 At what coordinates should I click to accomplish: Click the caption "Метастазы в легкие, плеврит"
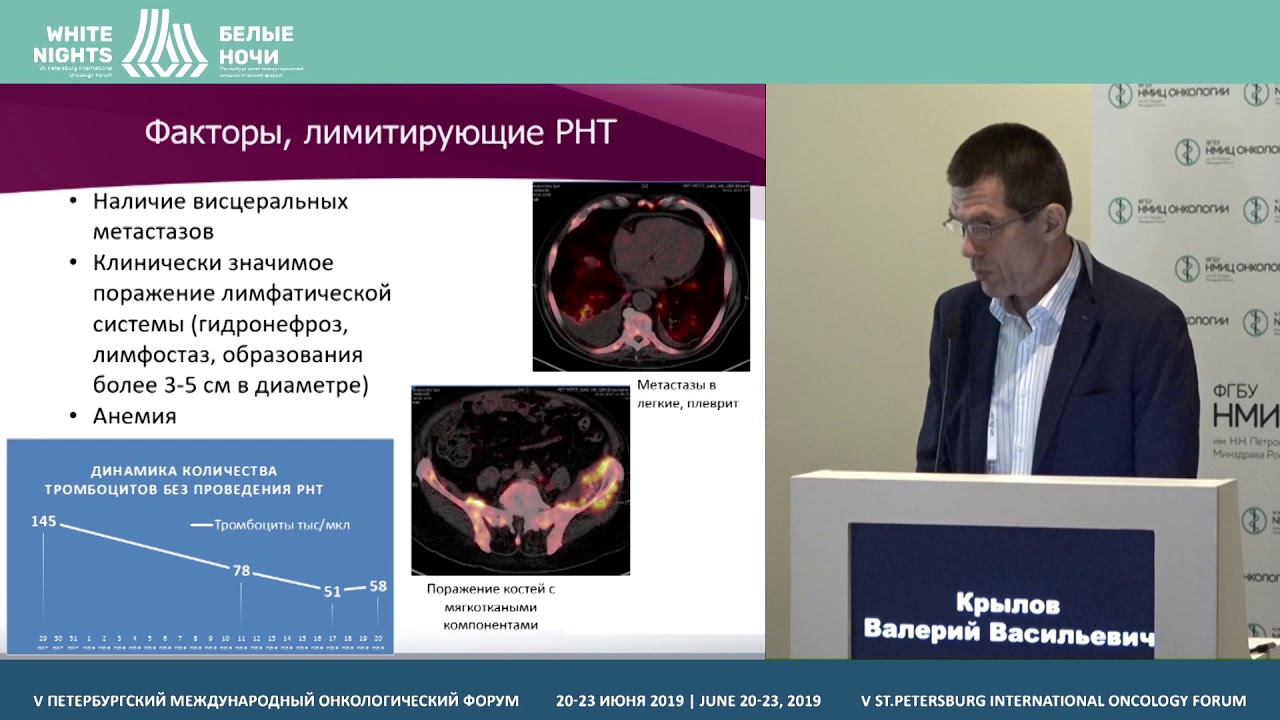pos(687,394)
